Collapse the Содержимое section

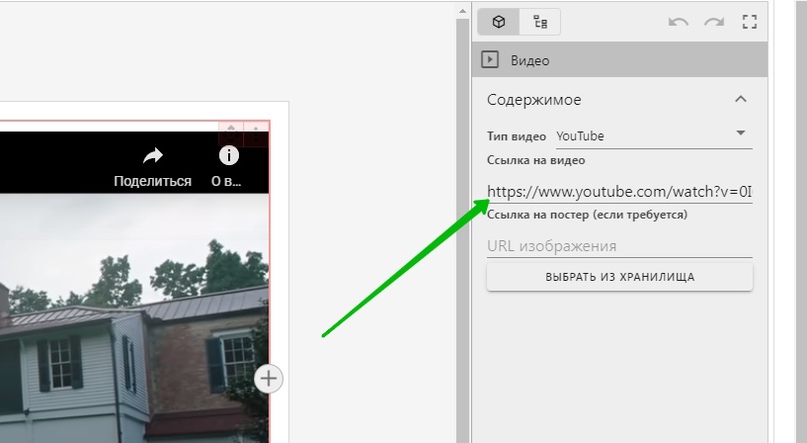tap(740, 99)
